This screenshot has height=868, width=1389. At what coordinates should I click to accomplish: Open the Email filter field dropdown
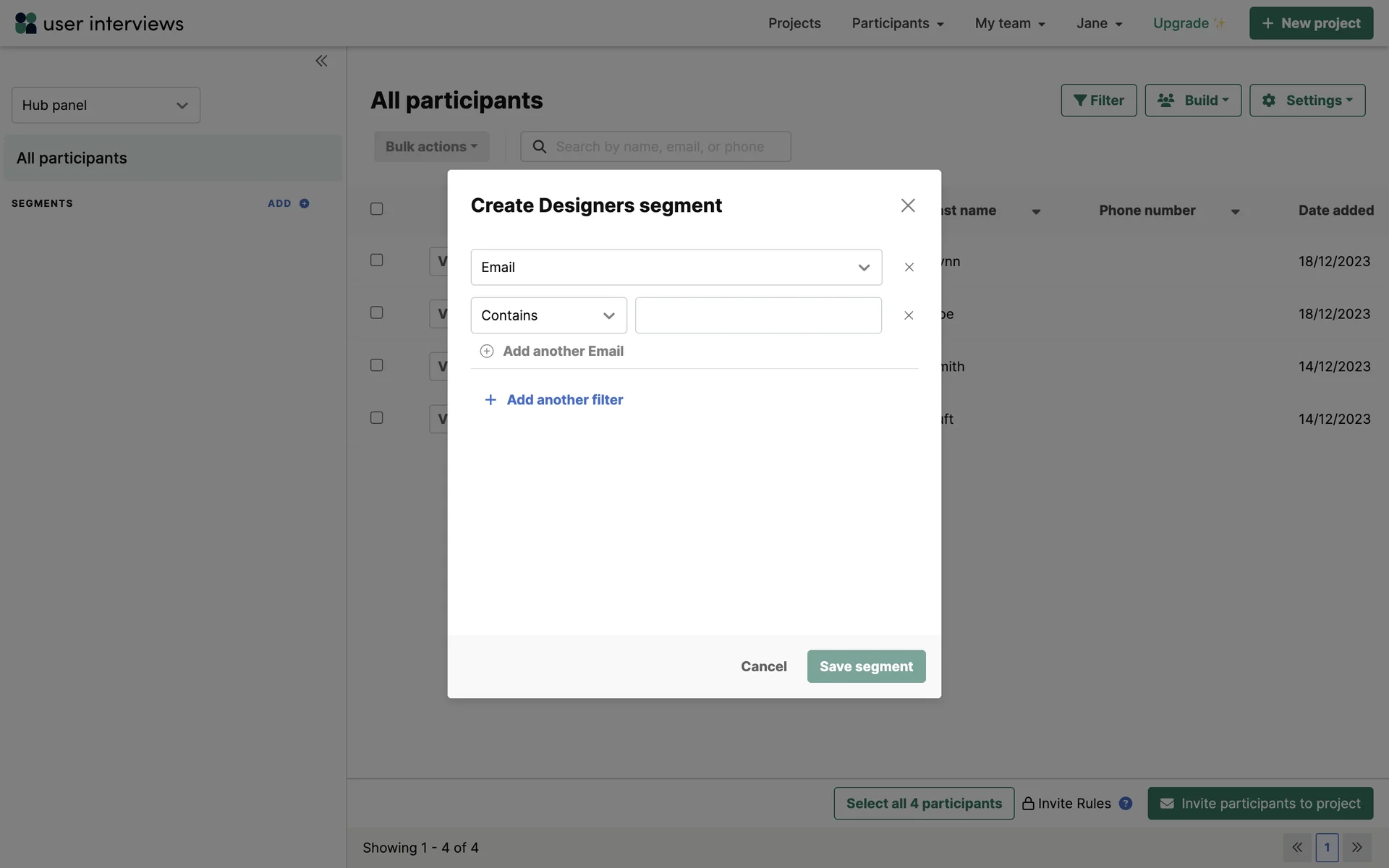(x=676, y=268)
